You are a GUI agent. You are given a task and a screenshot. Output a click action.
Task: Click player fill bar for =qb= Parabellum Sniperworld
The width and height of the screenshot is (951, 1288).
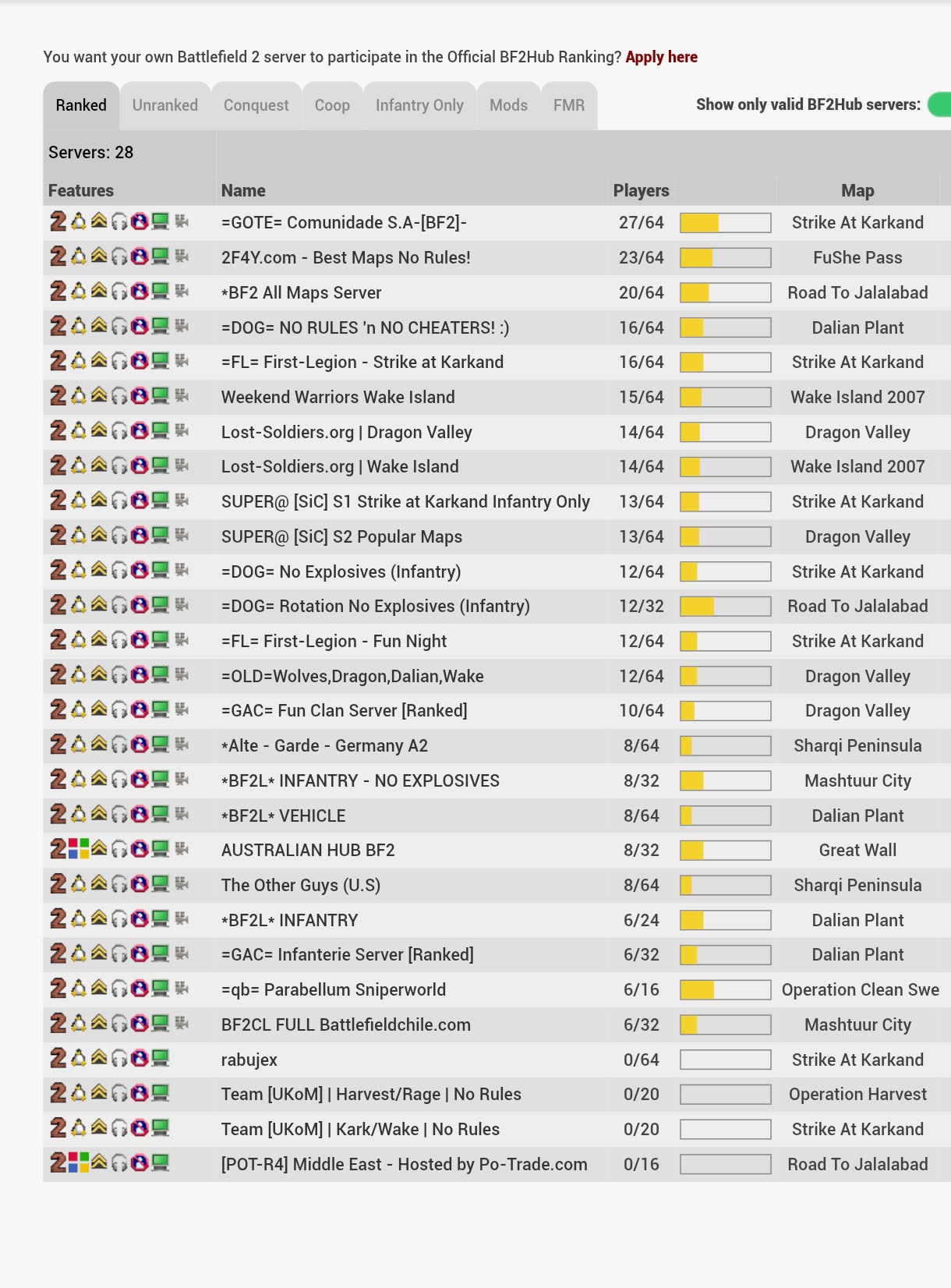tap(726, 990)
